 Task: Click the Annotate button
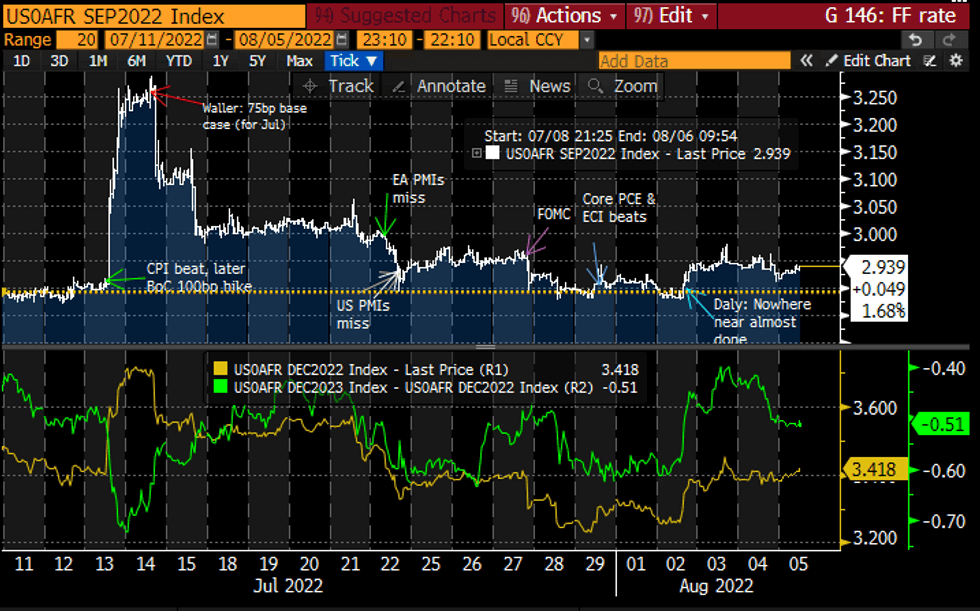pos(440,86)
